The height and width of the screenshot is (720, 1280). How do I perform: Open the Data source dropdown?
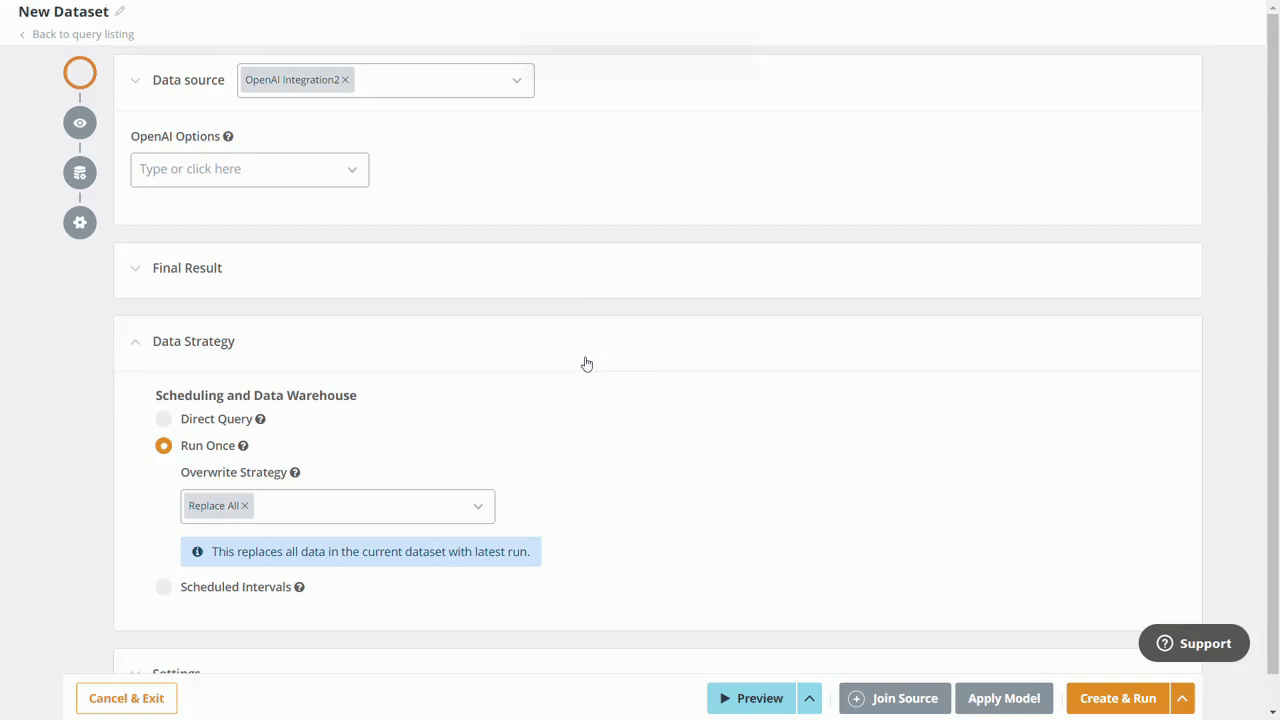tap(516, 80)
